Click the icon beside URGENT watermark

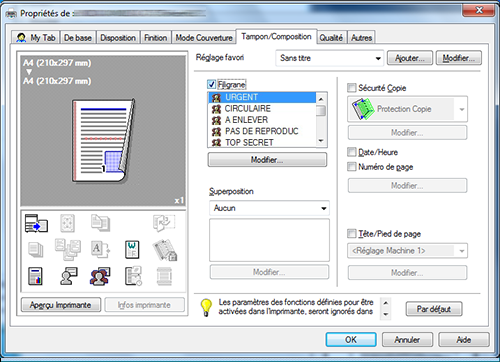pyautogui.click(x=217, y=97)
